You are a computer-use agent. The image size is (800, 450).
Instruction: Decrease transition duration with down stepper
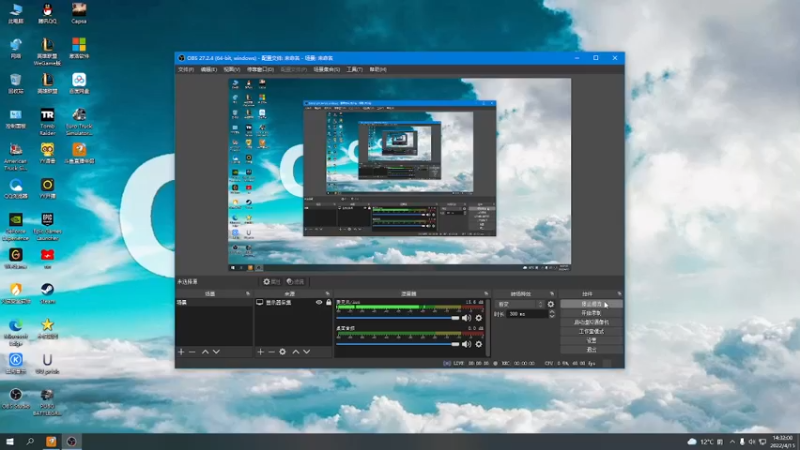552,317
